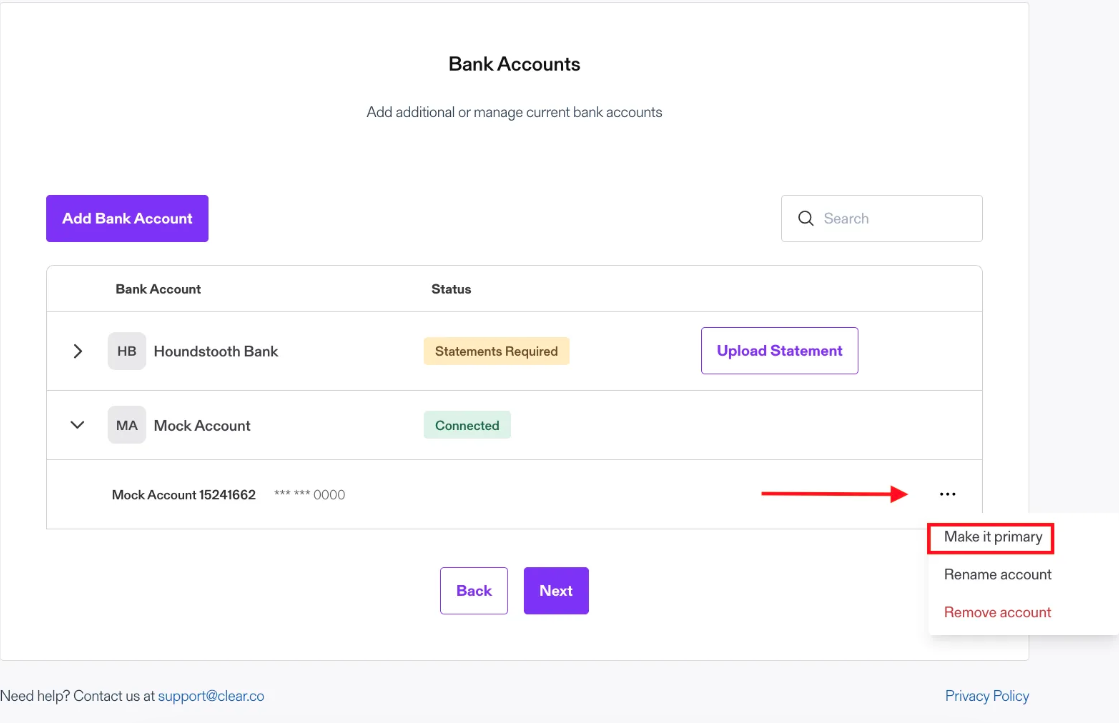The height and width of the screenshot is (723, 1119).
Task: Select Remove account menu option
Action: click(998, 612)
